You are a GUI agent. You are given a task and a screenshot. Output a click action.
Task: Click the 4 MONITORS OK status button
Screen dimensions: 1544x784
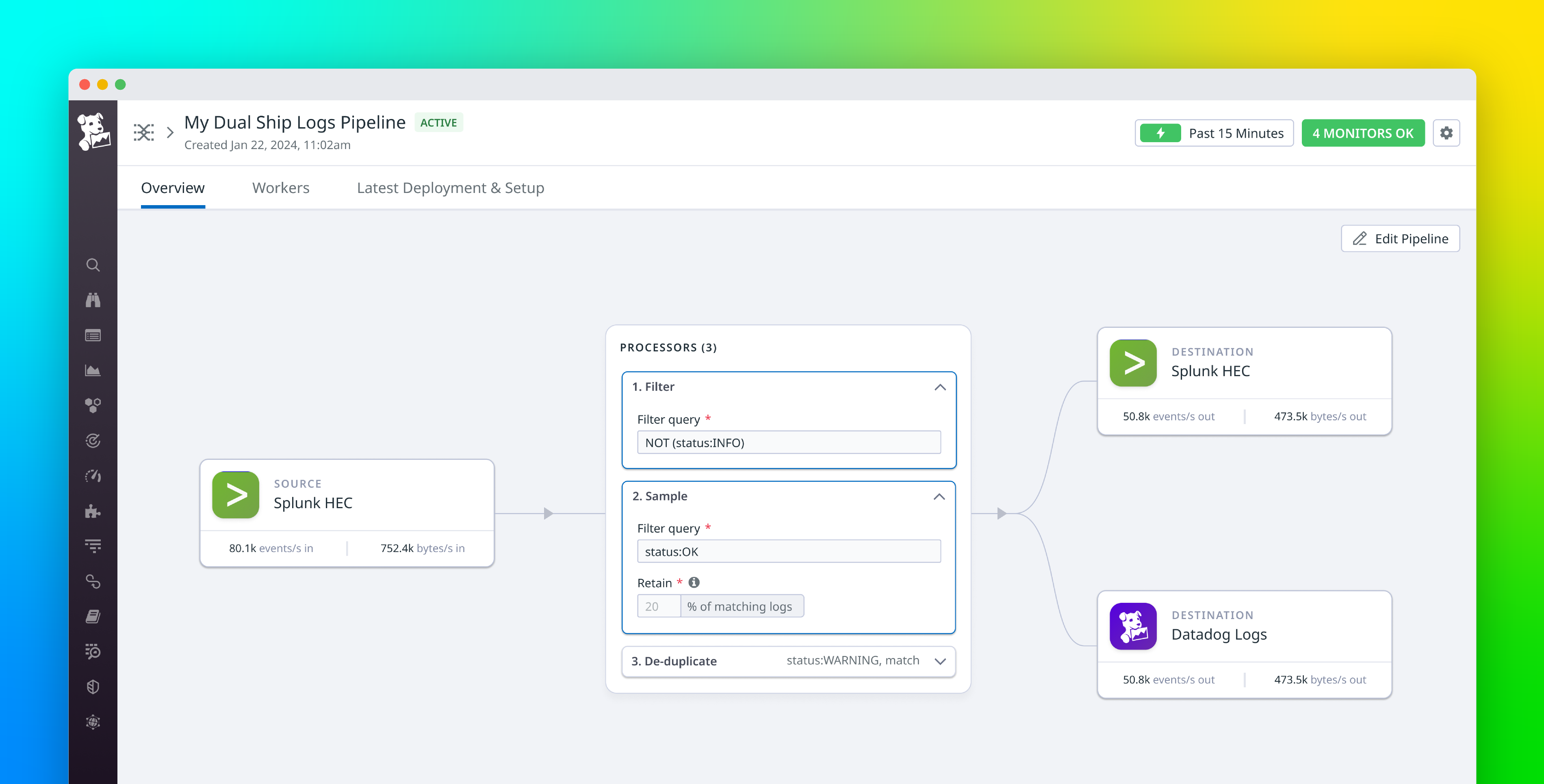point(1363,132)
